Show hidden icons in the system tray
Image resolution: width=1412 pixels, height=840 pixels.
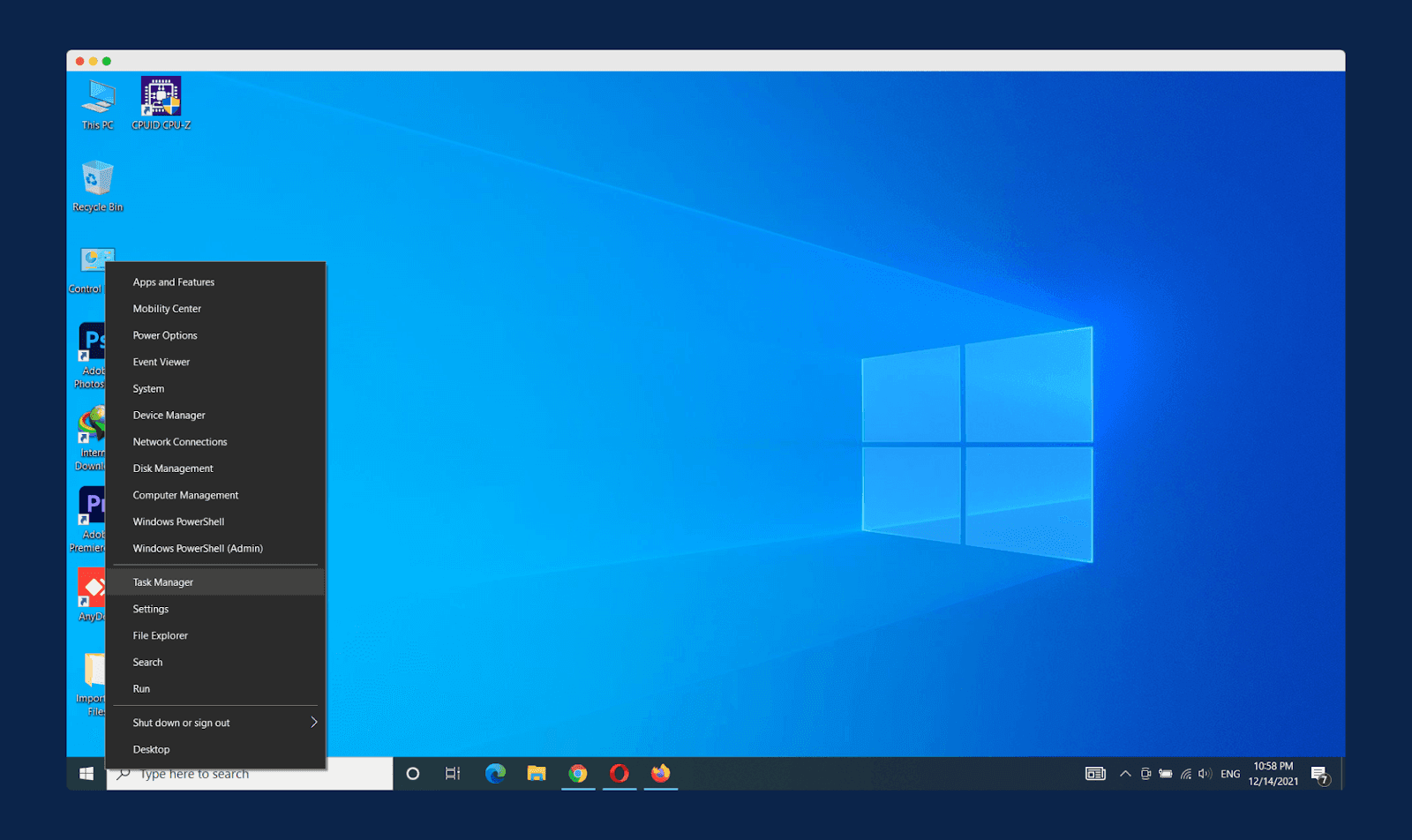(1125, 774)
